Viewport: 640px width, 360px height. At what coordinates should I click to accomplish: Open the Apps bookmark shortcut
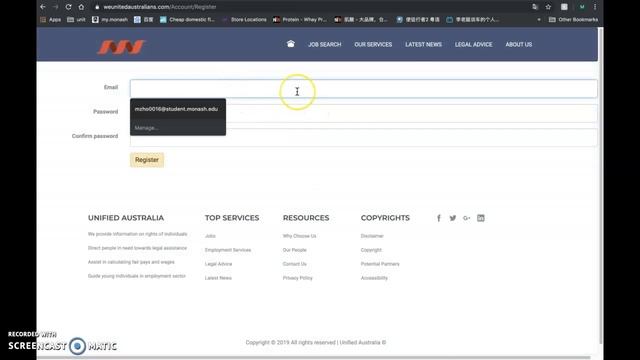coord(50,20)
